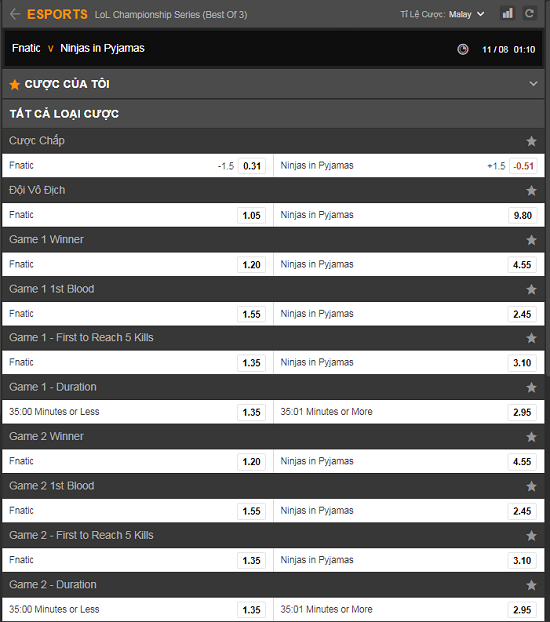This screenshot has width=550, height=622.
Task: Refresh odds with the reload icon
Action: coord(529,14)
